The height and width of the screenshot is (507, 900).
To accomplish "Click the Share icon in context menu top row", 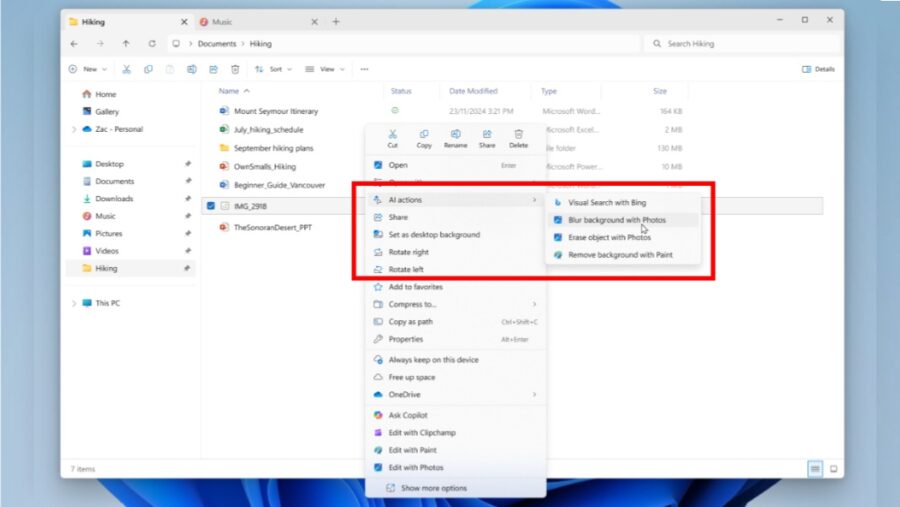I will (487, 134).
